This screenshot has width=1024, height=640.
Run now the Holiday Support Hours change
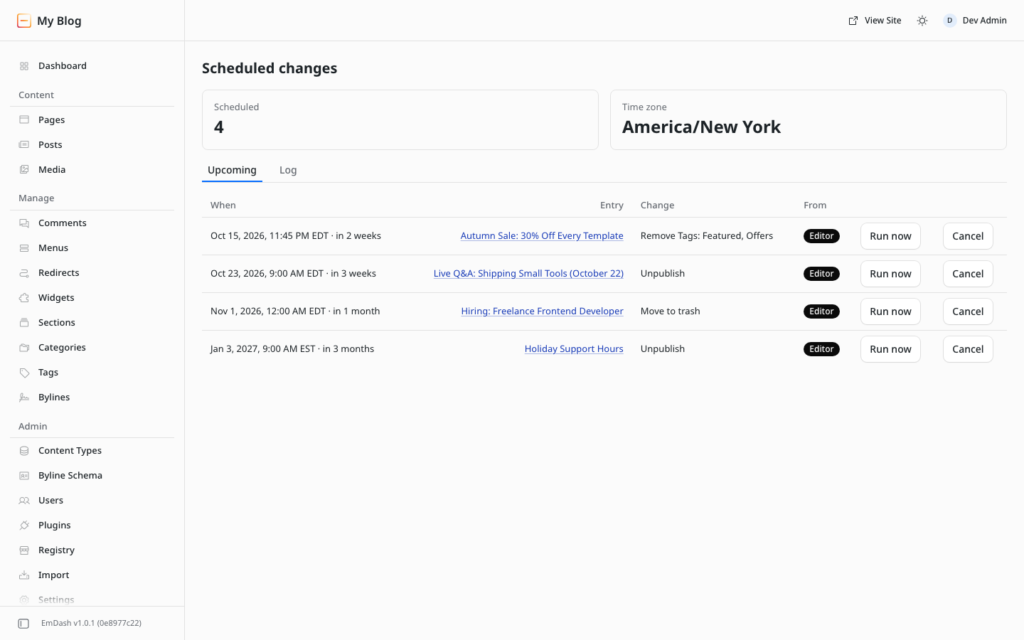tap(890, 349)
